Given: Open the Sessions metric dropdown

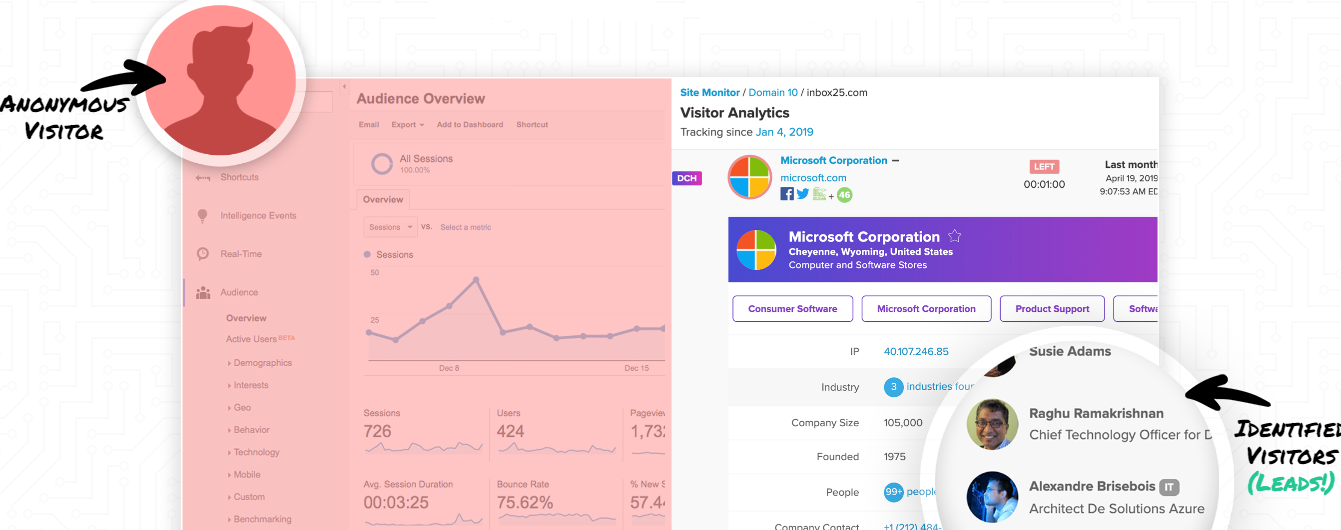Looking at the screenshot, I should (389, 227).
